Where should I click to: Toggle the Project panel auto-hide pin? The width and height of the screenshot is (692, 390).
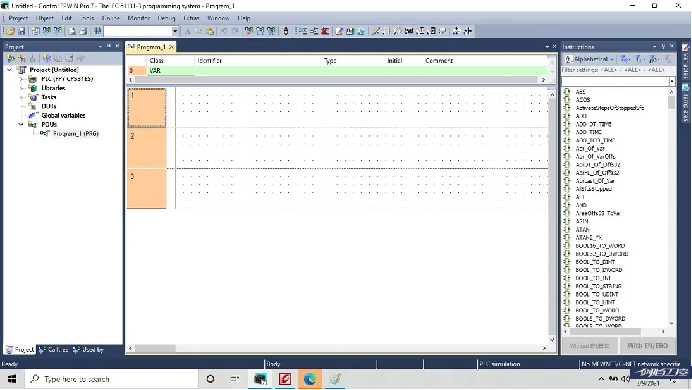click(x=109, y=46)
